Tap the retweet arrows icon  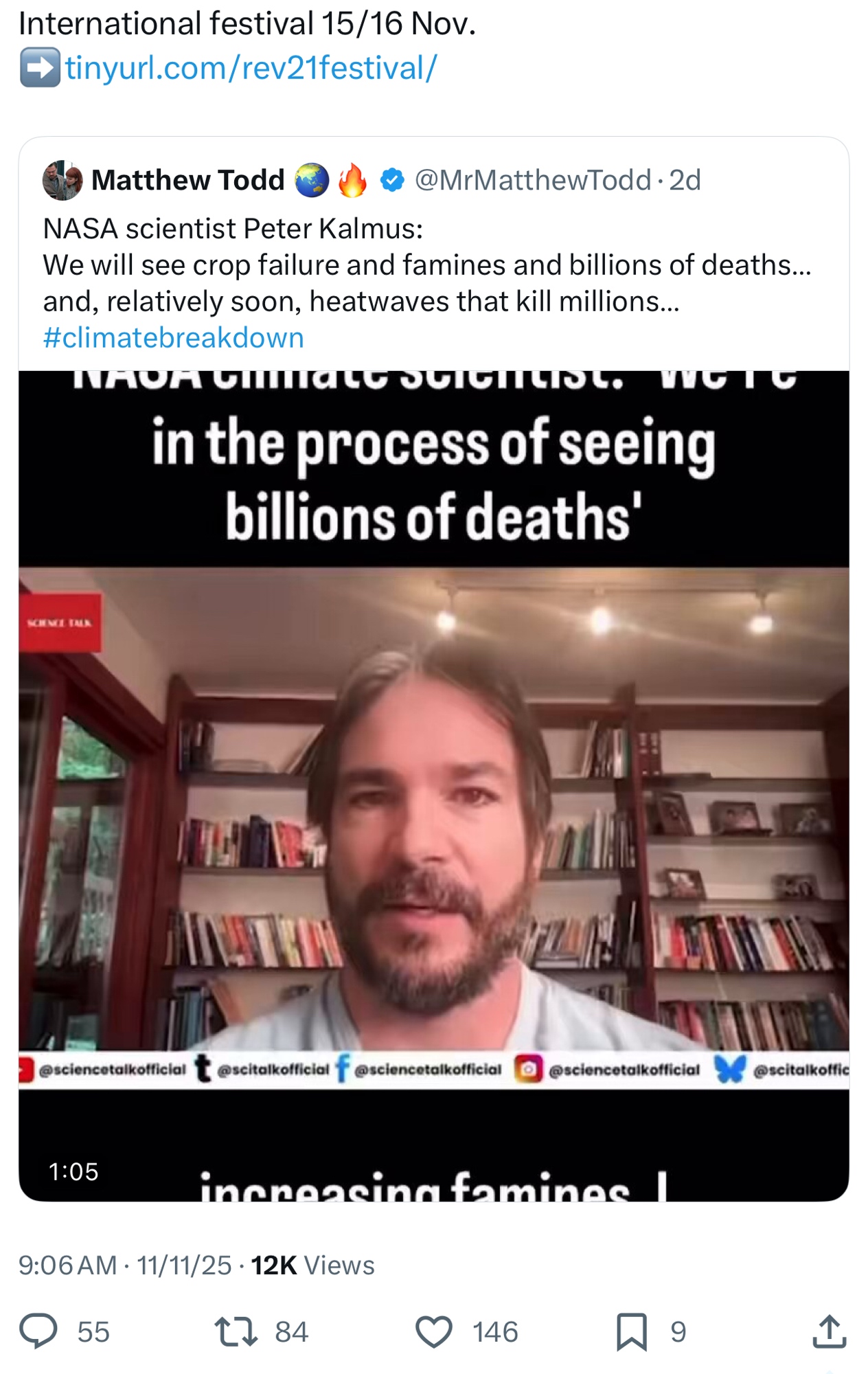236,1331
